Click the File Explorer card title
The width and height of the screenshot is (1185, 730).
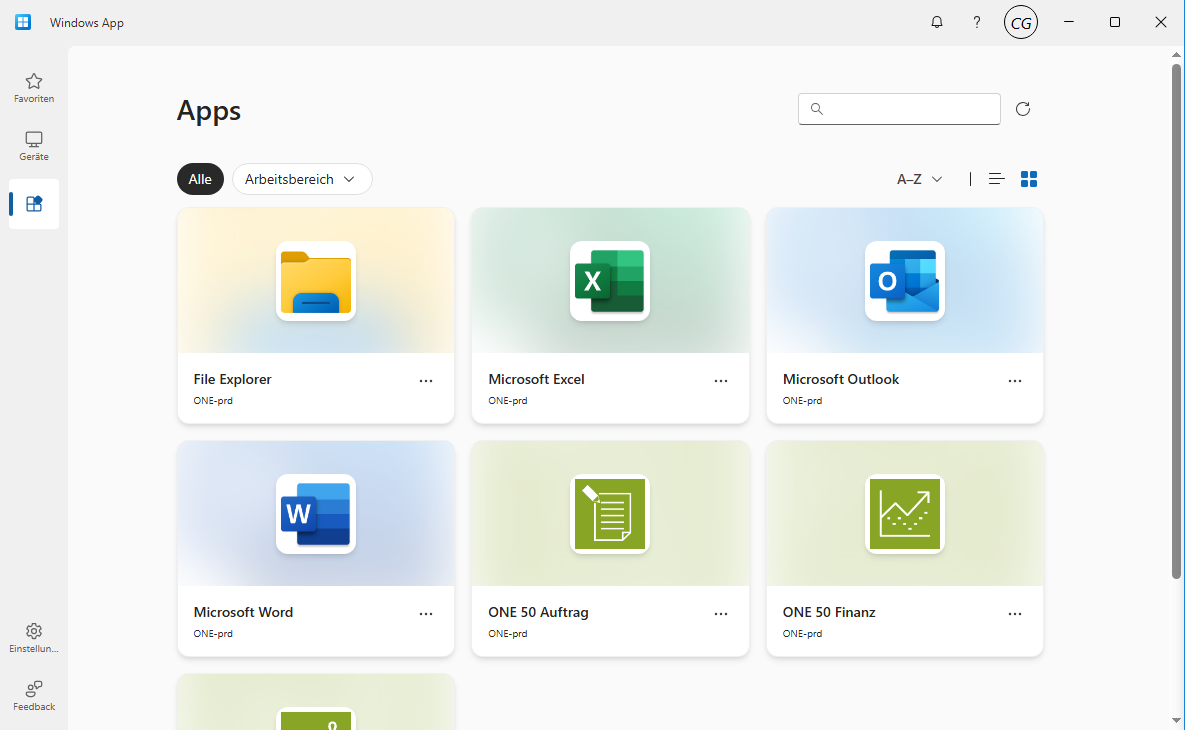click(x=232, y=379)
